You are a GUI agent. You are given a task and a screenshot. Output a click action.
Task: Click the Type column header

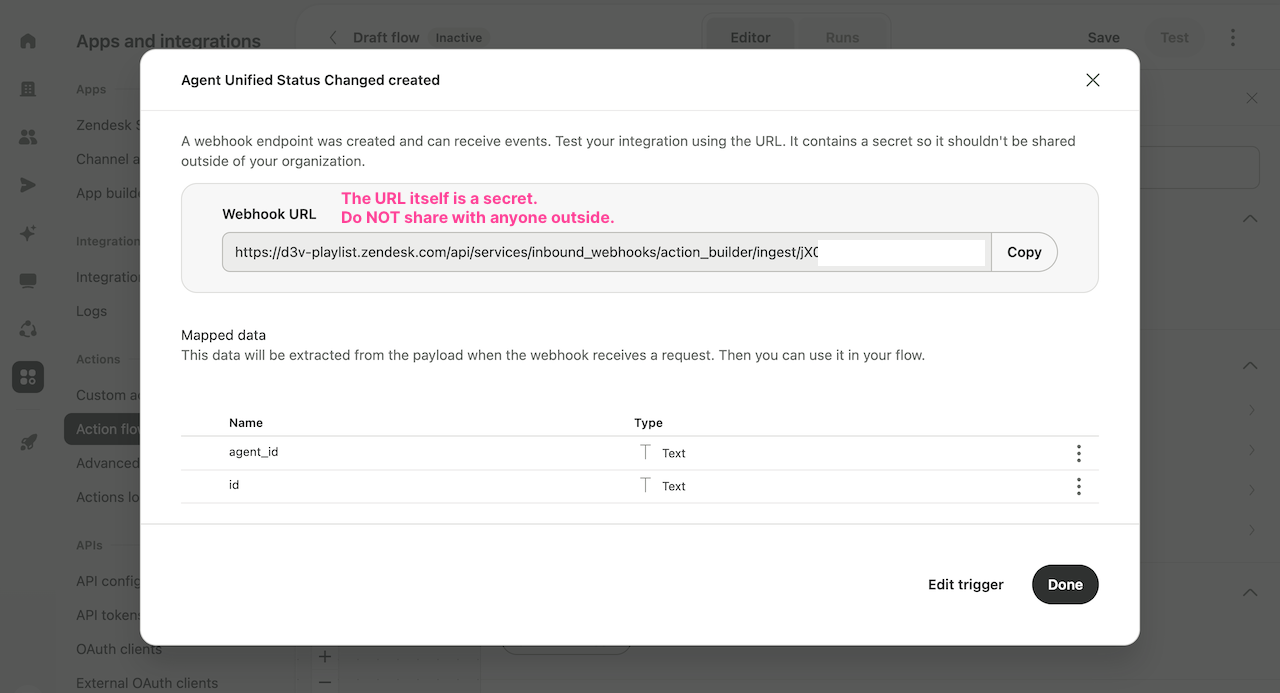pyautogui.click(x=648, y=423)
